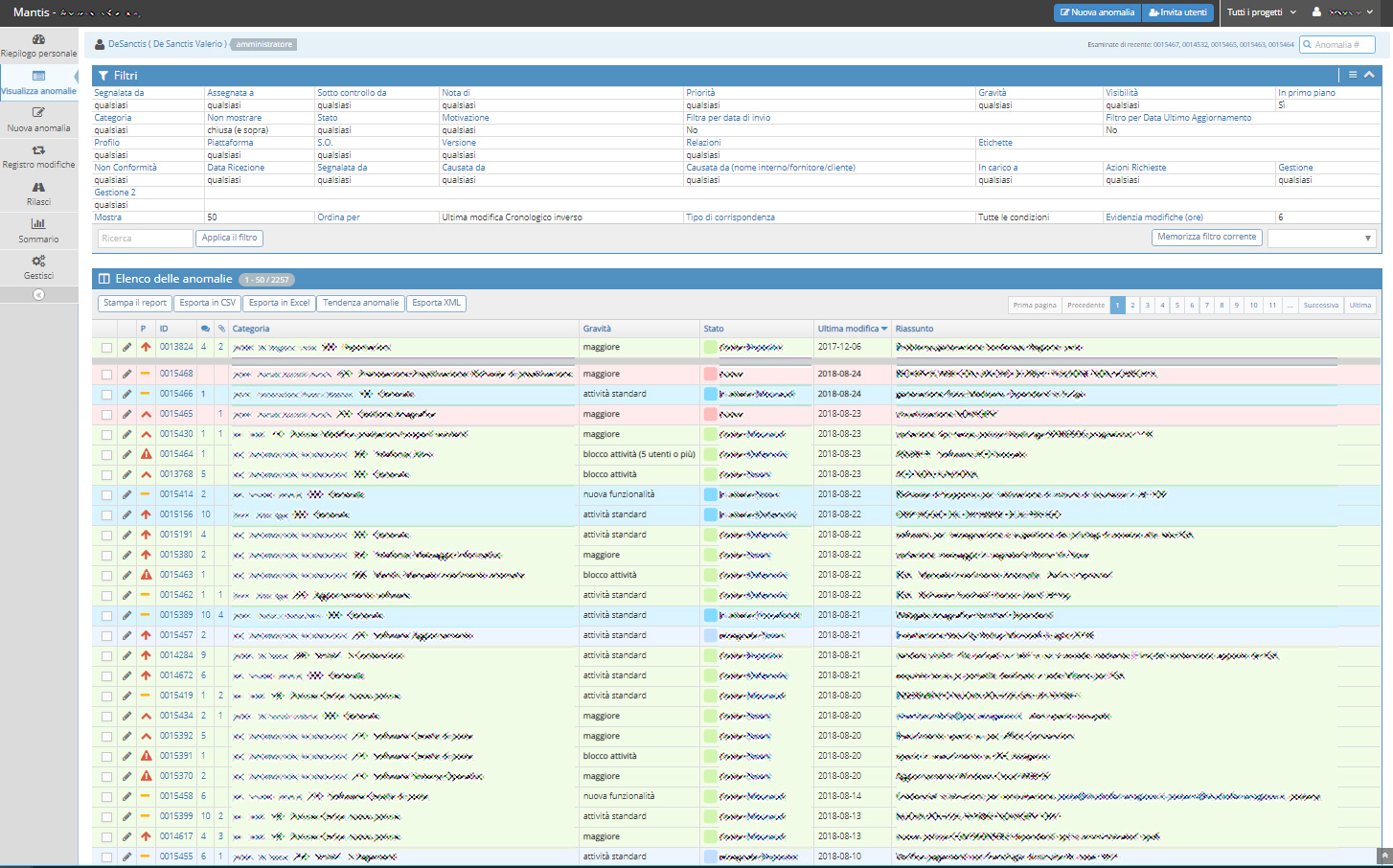The image size is (1393, 868).
Task: Click the user avatar icon near DeSanctis
Action: pos(101,44)
